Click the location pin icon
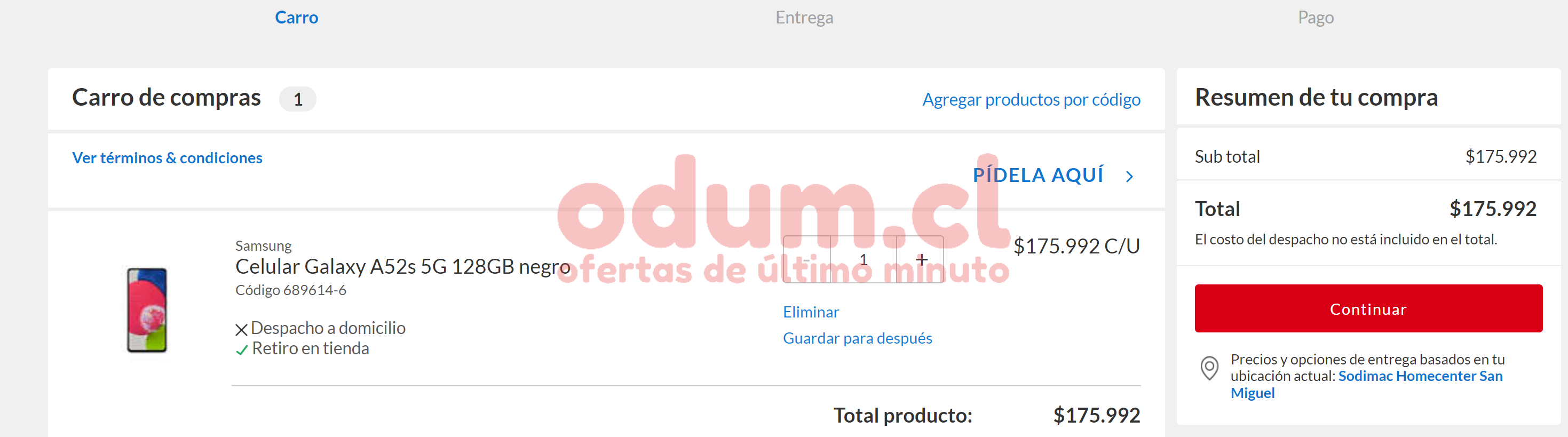 coord(1209,368)
